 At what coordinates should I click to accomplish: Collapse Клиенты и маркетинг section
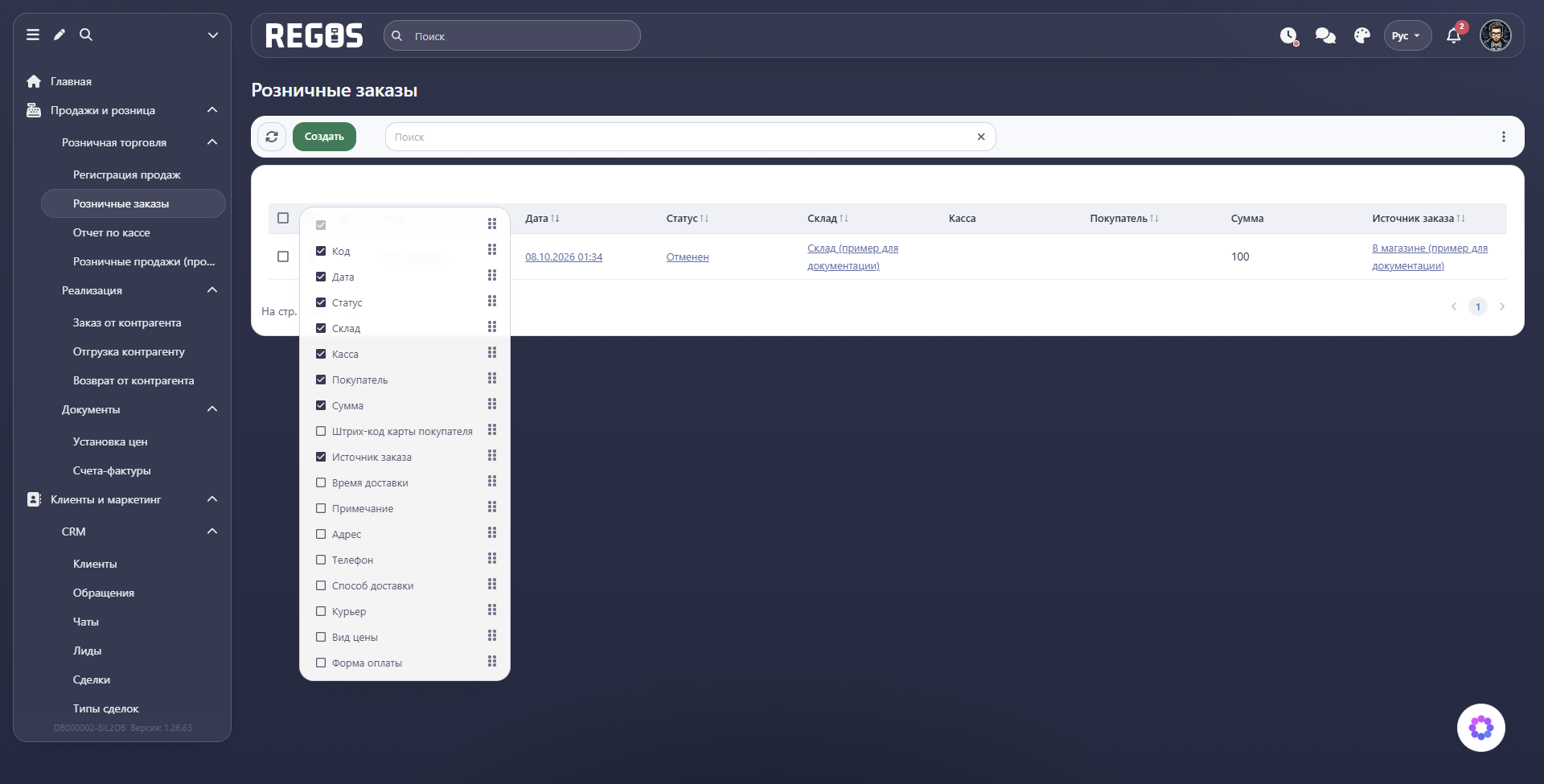tap(212, 499)
